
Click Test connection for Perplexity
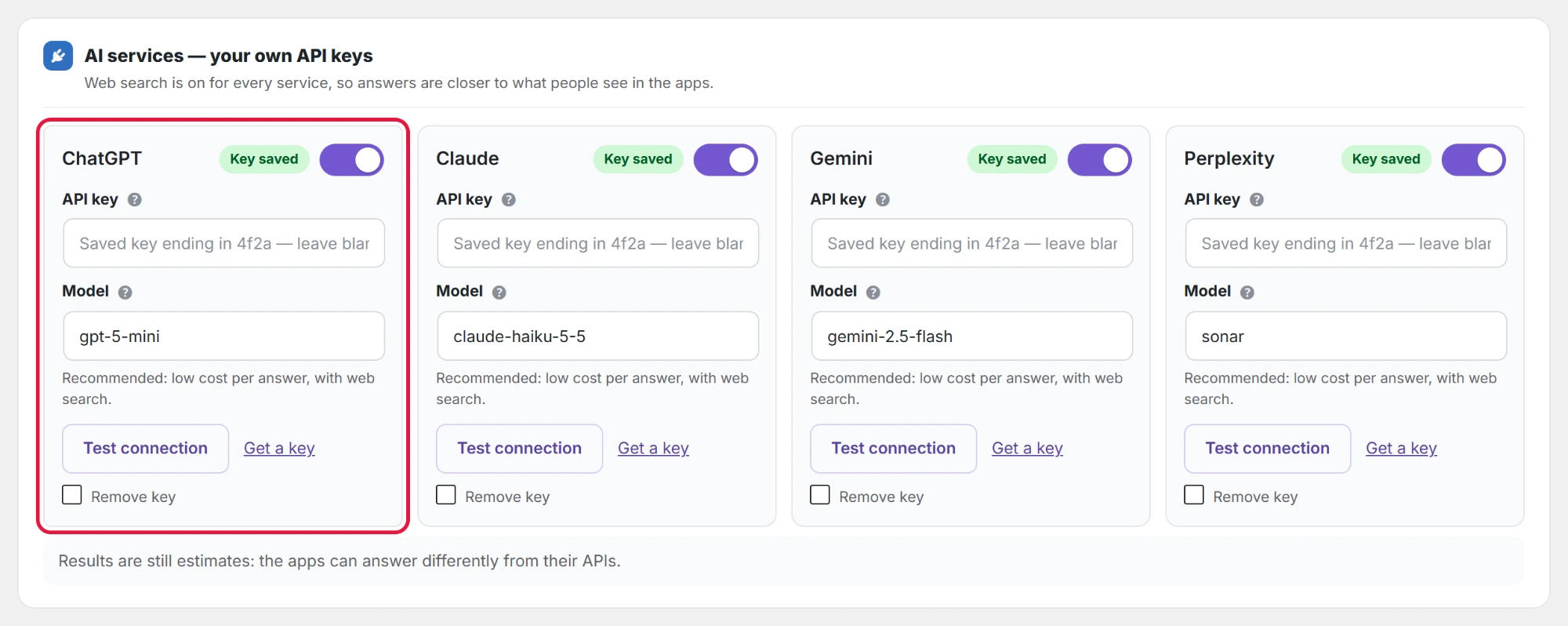click(1268, 449)
